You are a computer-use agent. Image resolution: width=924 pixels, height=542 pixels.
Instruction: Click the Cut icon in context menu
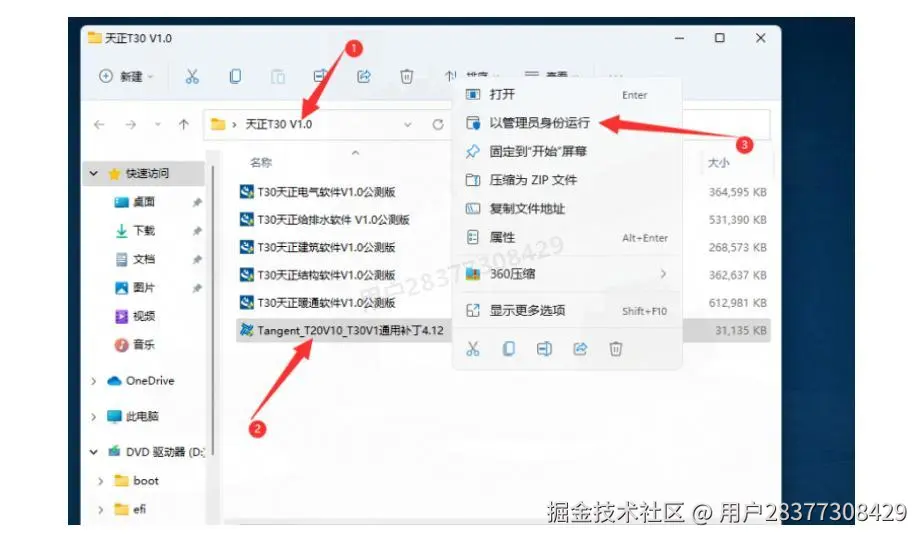473,349
